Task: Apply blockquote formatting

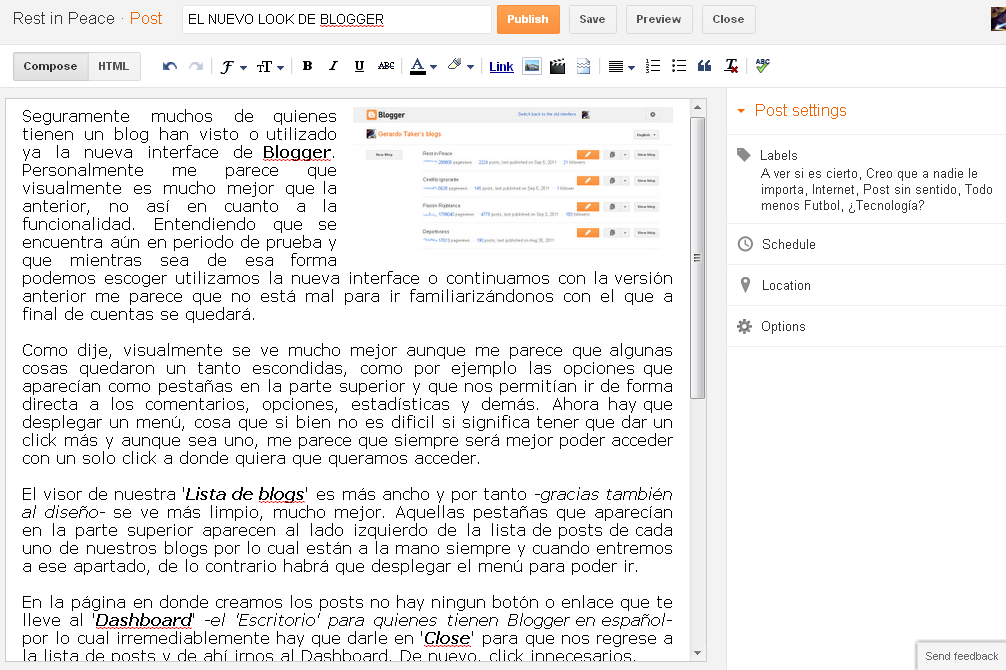Action: coord(704,66)
